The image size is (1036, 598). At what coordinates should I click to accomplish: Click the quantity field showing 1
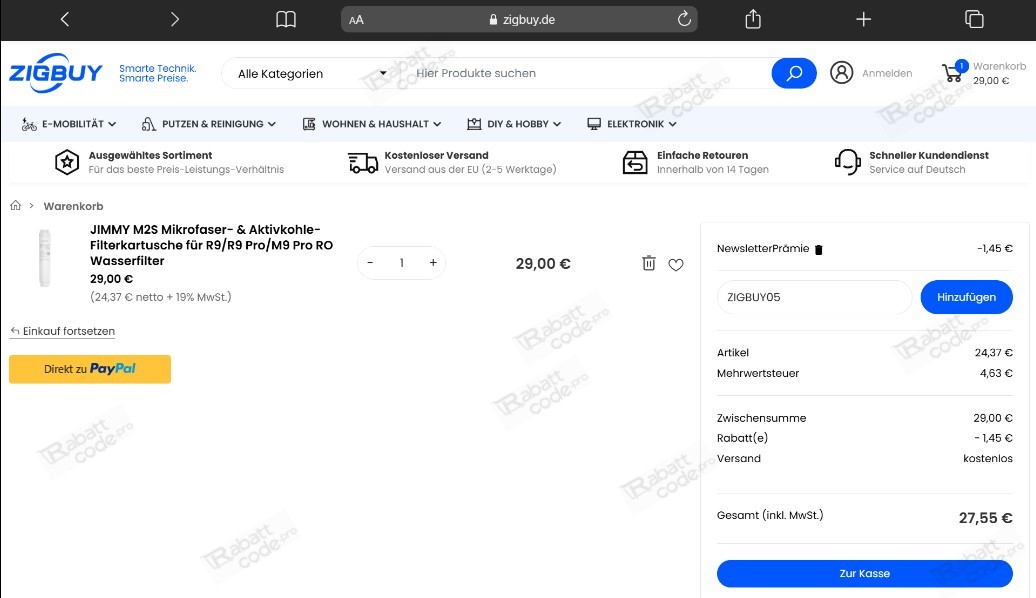click(402, 263)
